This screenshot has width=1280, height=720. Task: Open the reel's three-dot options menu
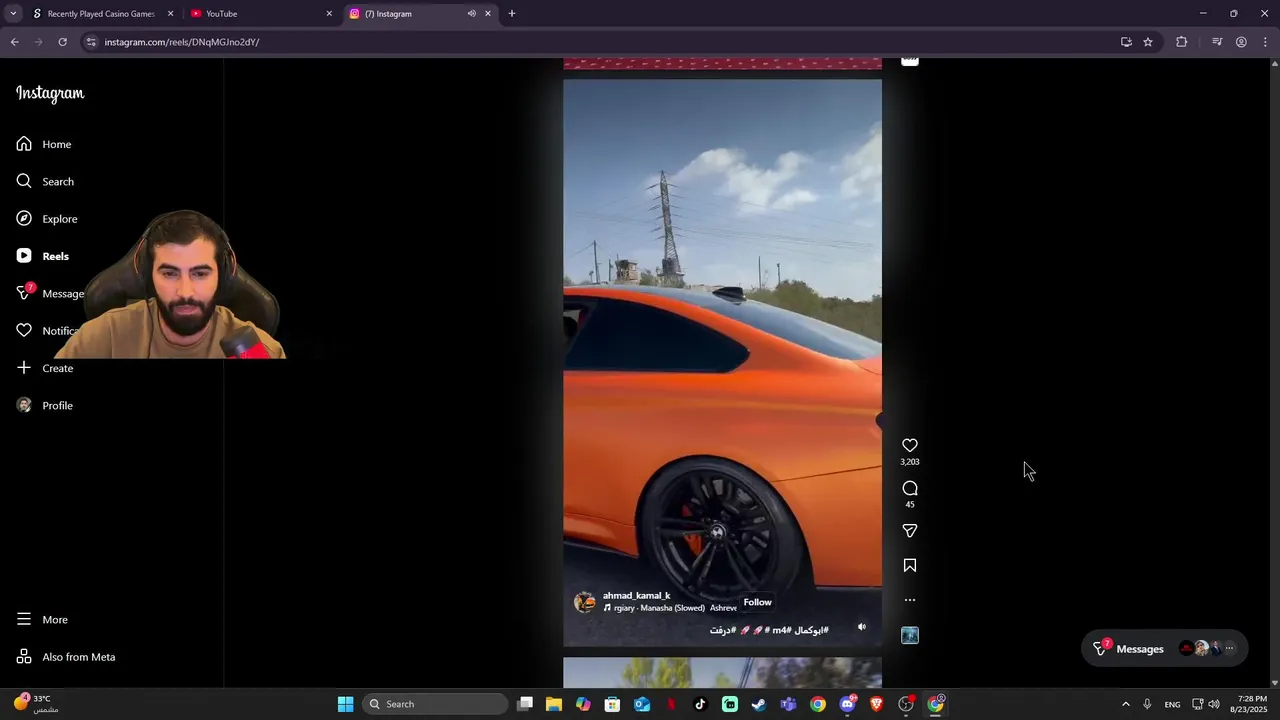click(909, 600)
